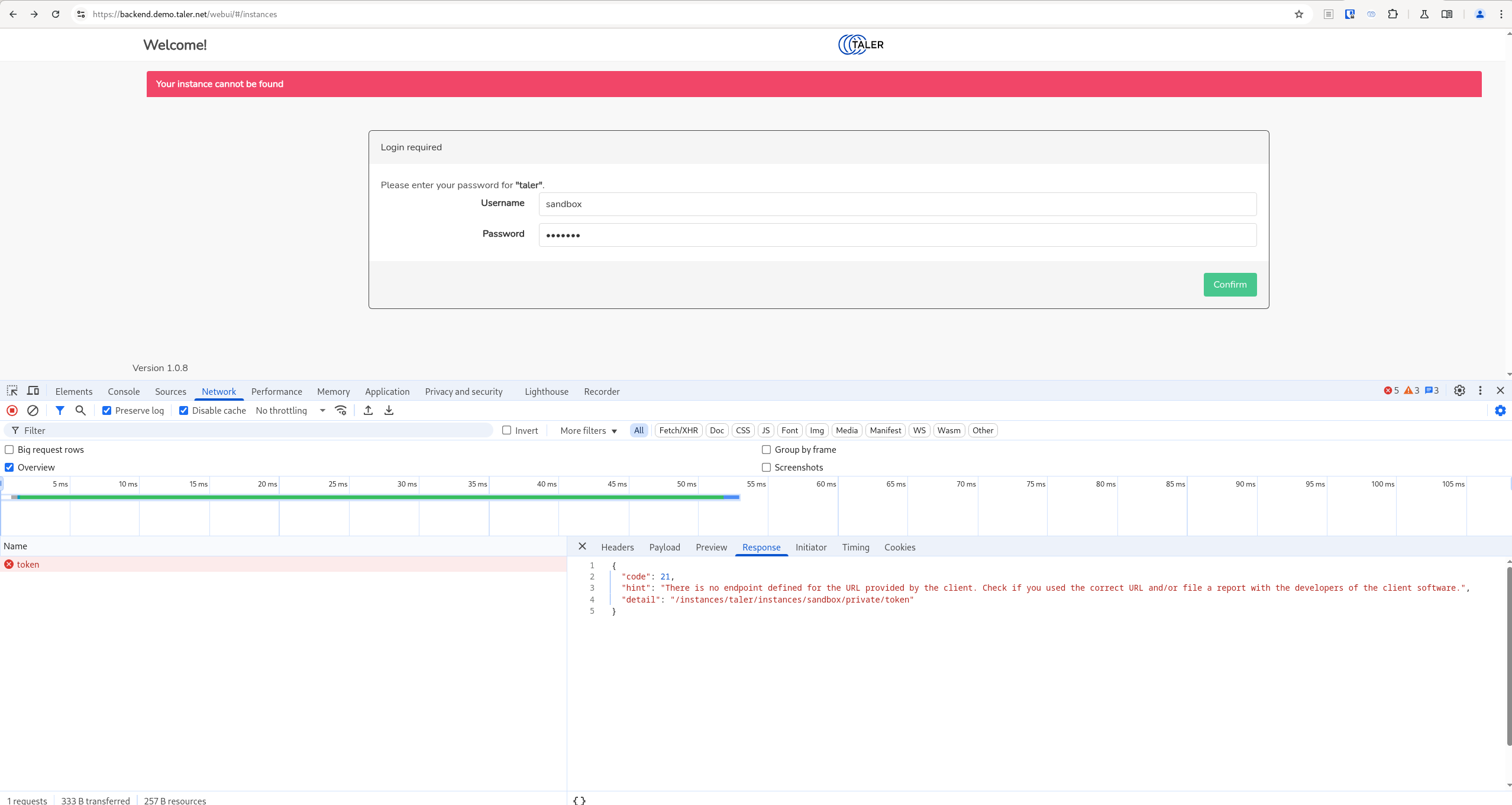Check the Invert filter checkbox
1512x805 pixels.
click(507, 430)
